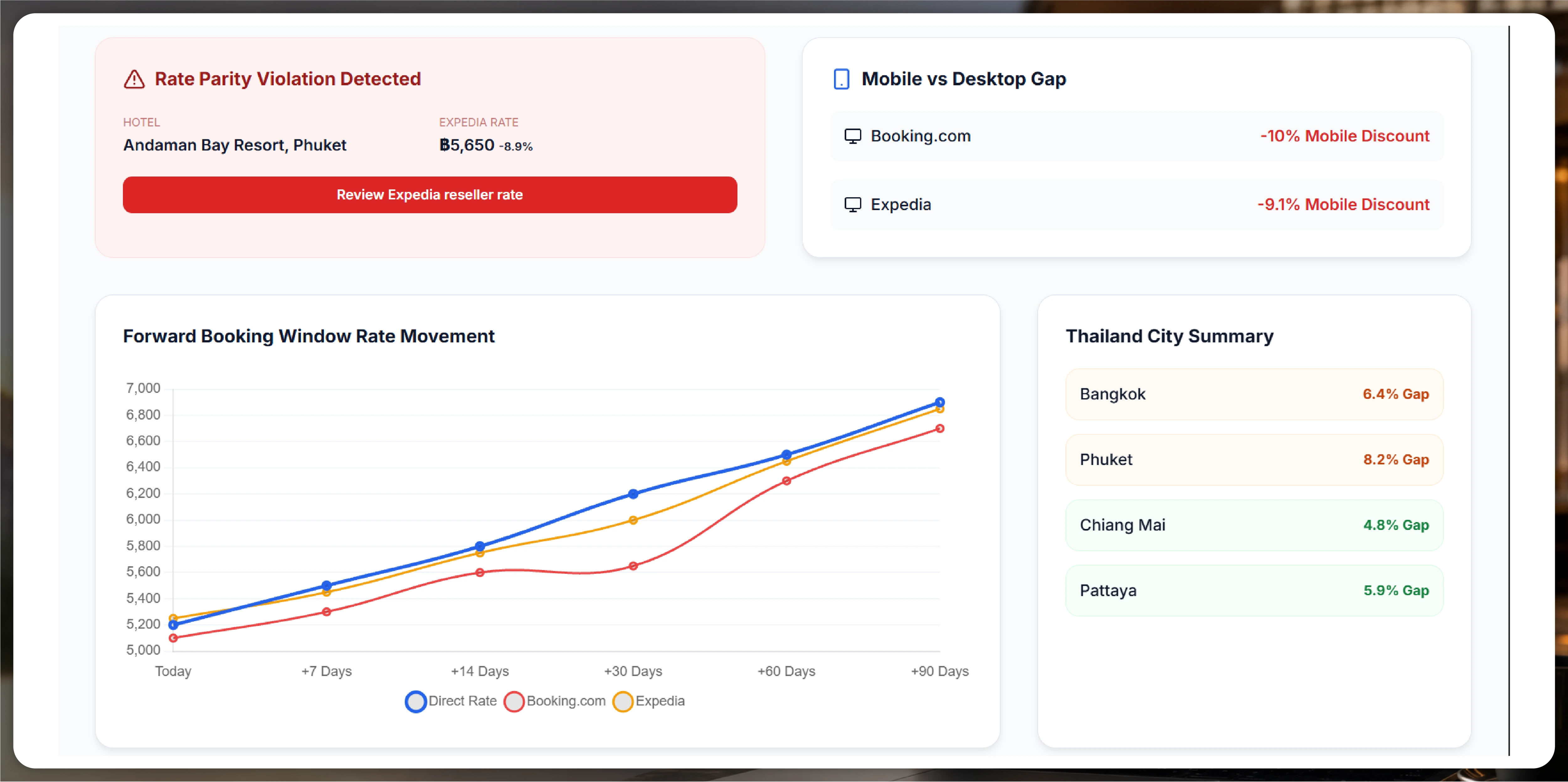Toggle Expedia legend series in chart

tap(649, 701)
